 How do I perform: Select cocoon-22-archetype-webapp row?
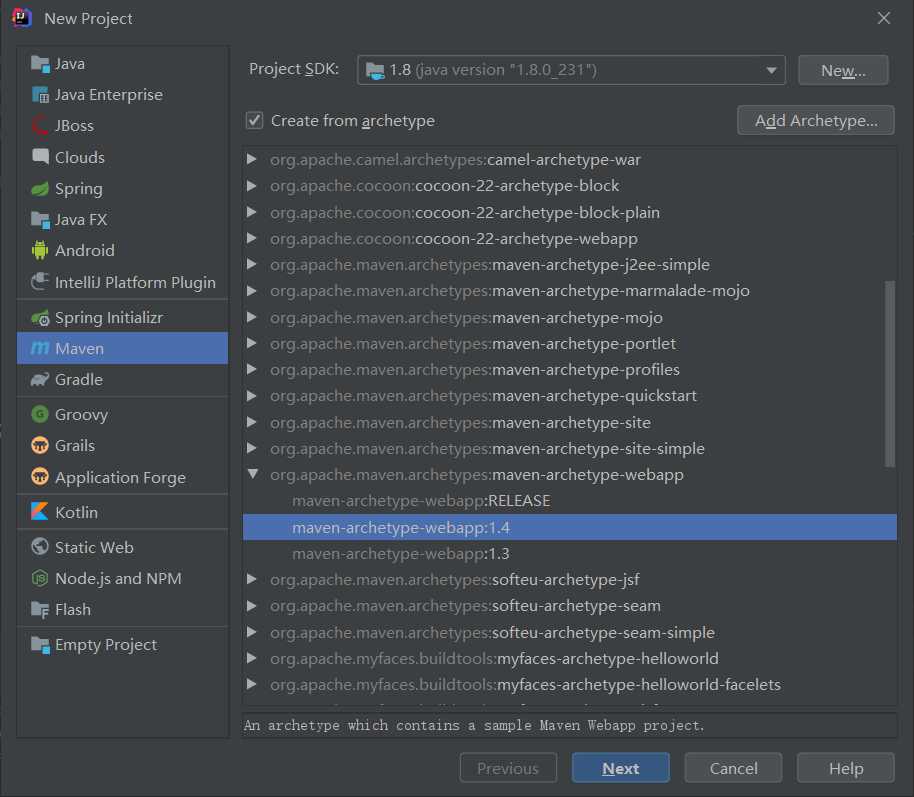coord(570,238)
